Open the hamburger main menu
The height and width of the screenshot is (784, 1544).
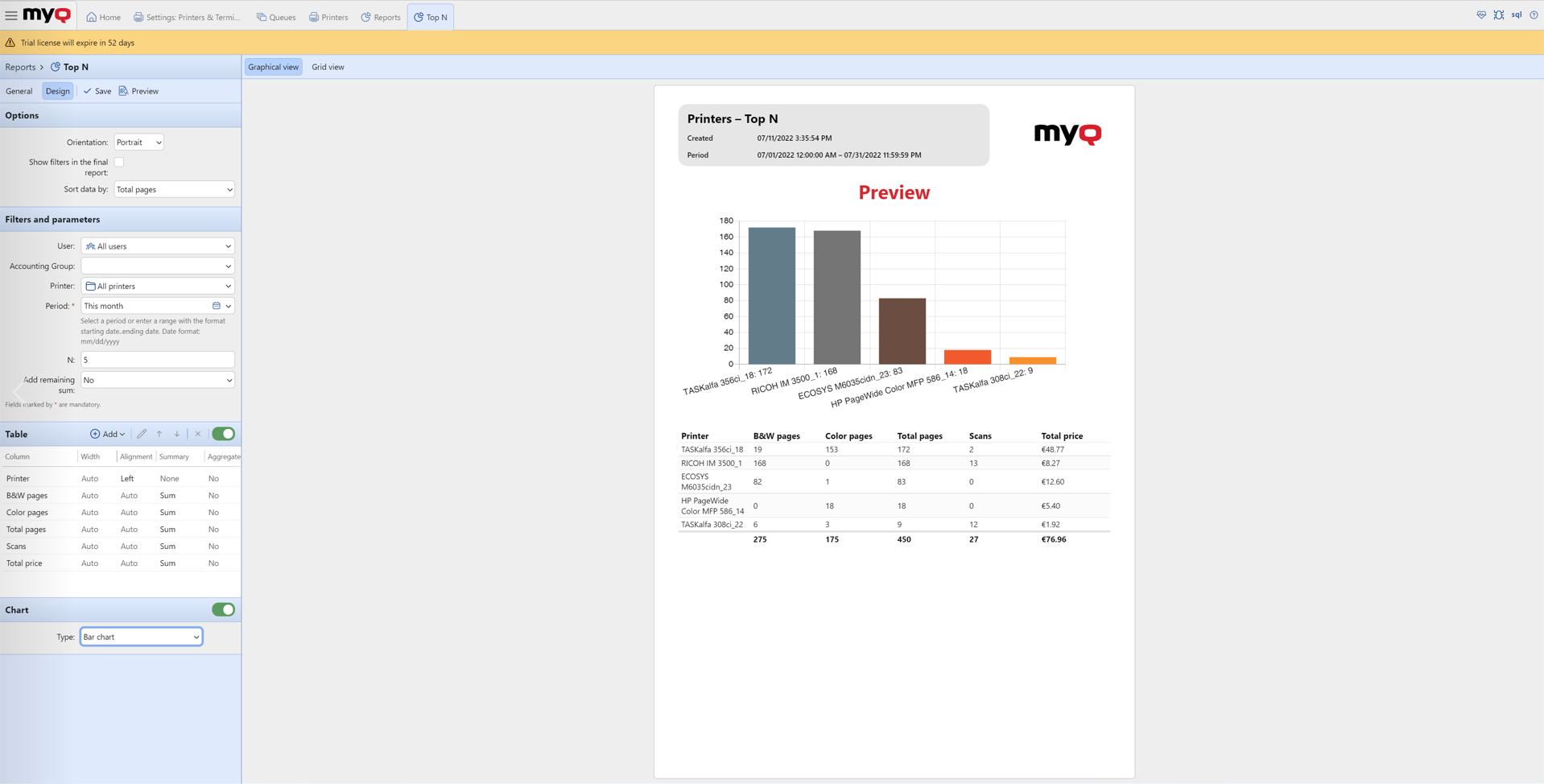click(11, 15)
